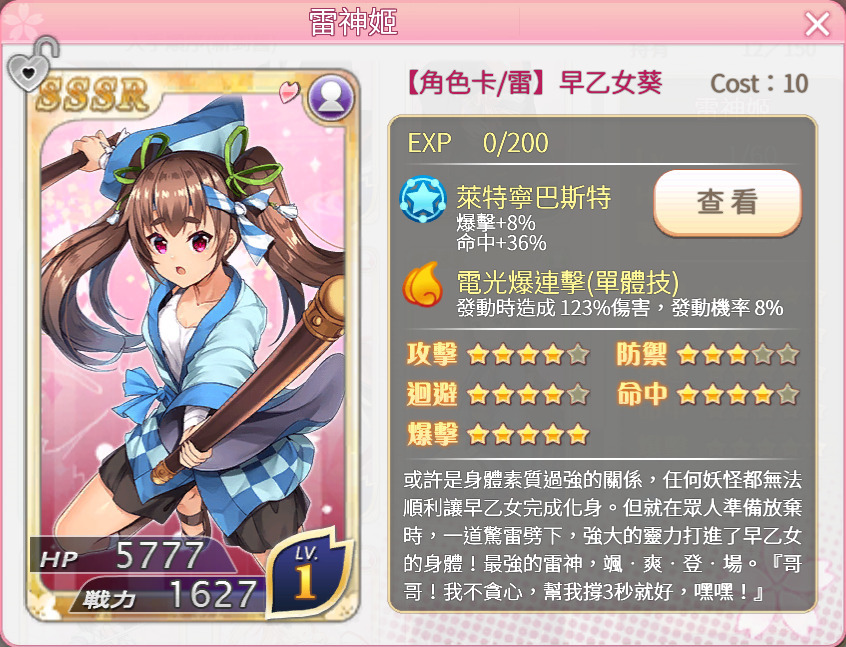Click the 迴避 star rating
The height and width of the screenshot is (647, 846).
[528, 394]
